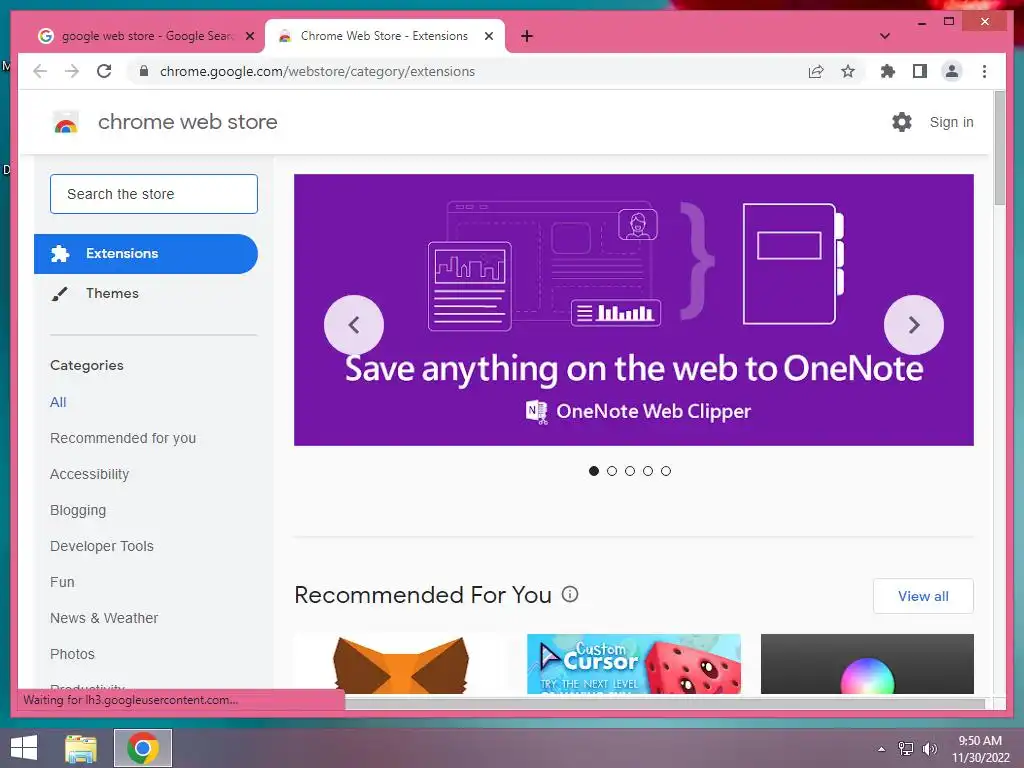Open the Developer Tools category
The image size is (1024, 768).
pos(102,546)
